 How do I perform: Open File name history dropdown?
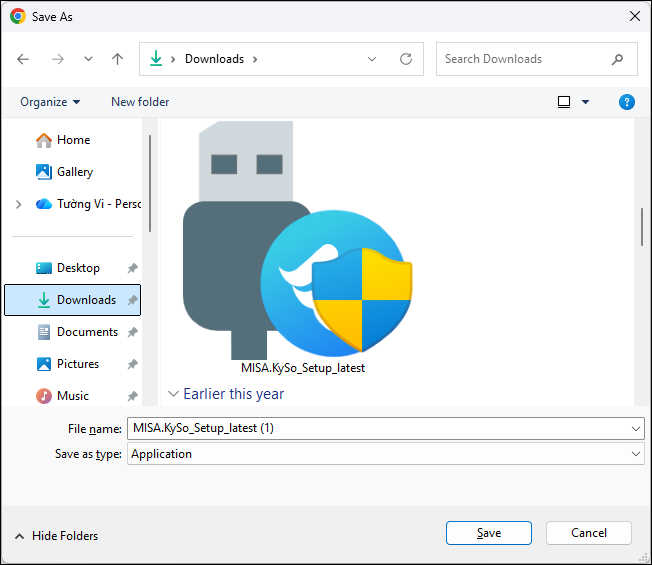point(635,429)
